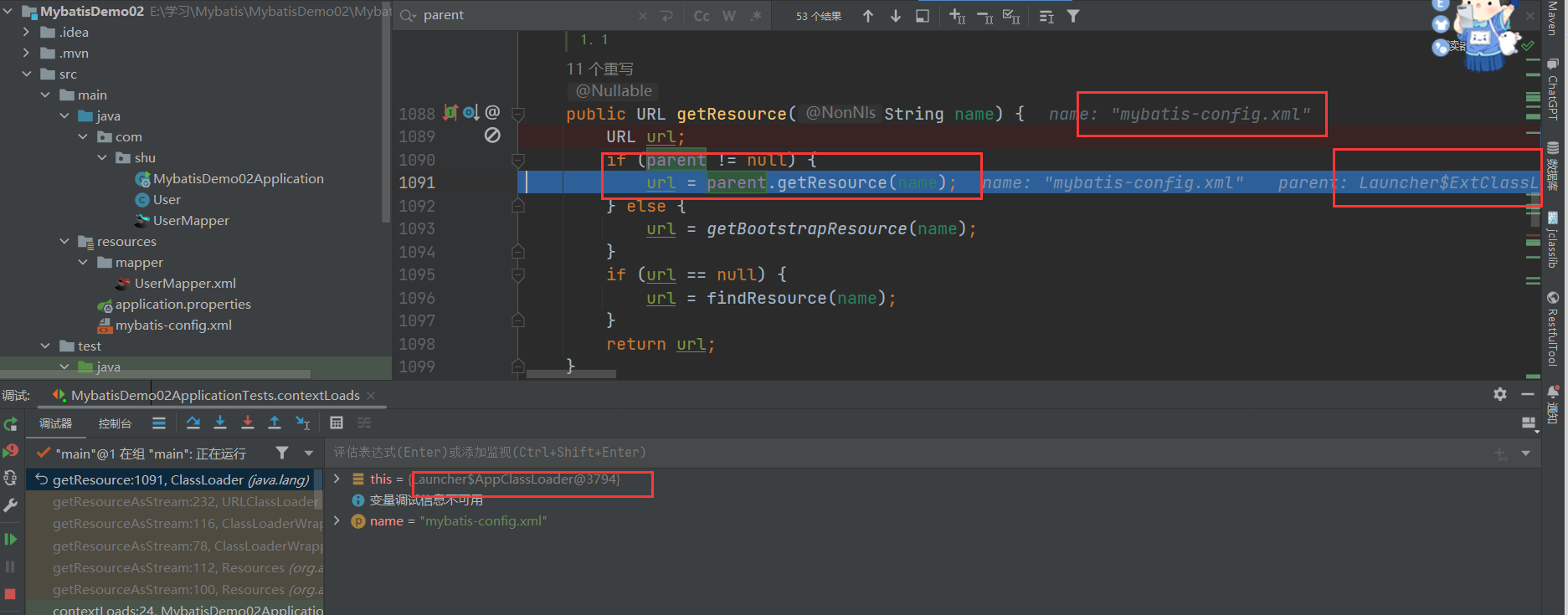Force Step Into (red arrow)
1568x615 pixels.
coord(248,423)
